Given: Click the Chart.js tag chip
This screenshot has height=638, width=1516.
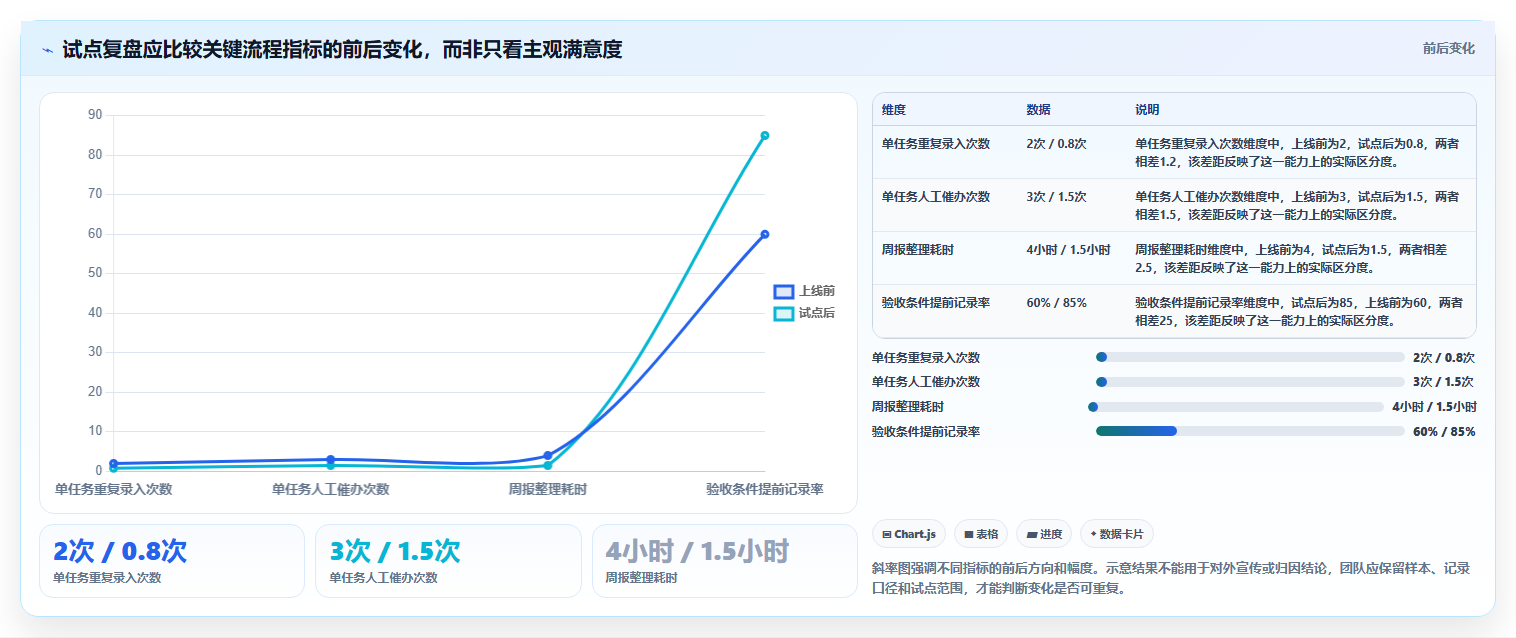Looking at the screenshot, I should (x=909, y=534).
